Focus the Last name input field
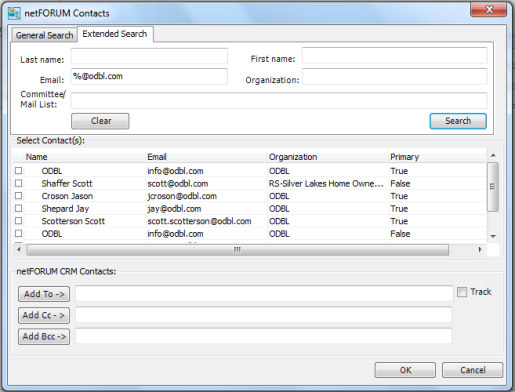This screenshot has width=515, height=392. click(x=149, y=56)
